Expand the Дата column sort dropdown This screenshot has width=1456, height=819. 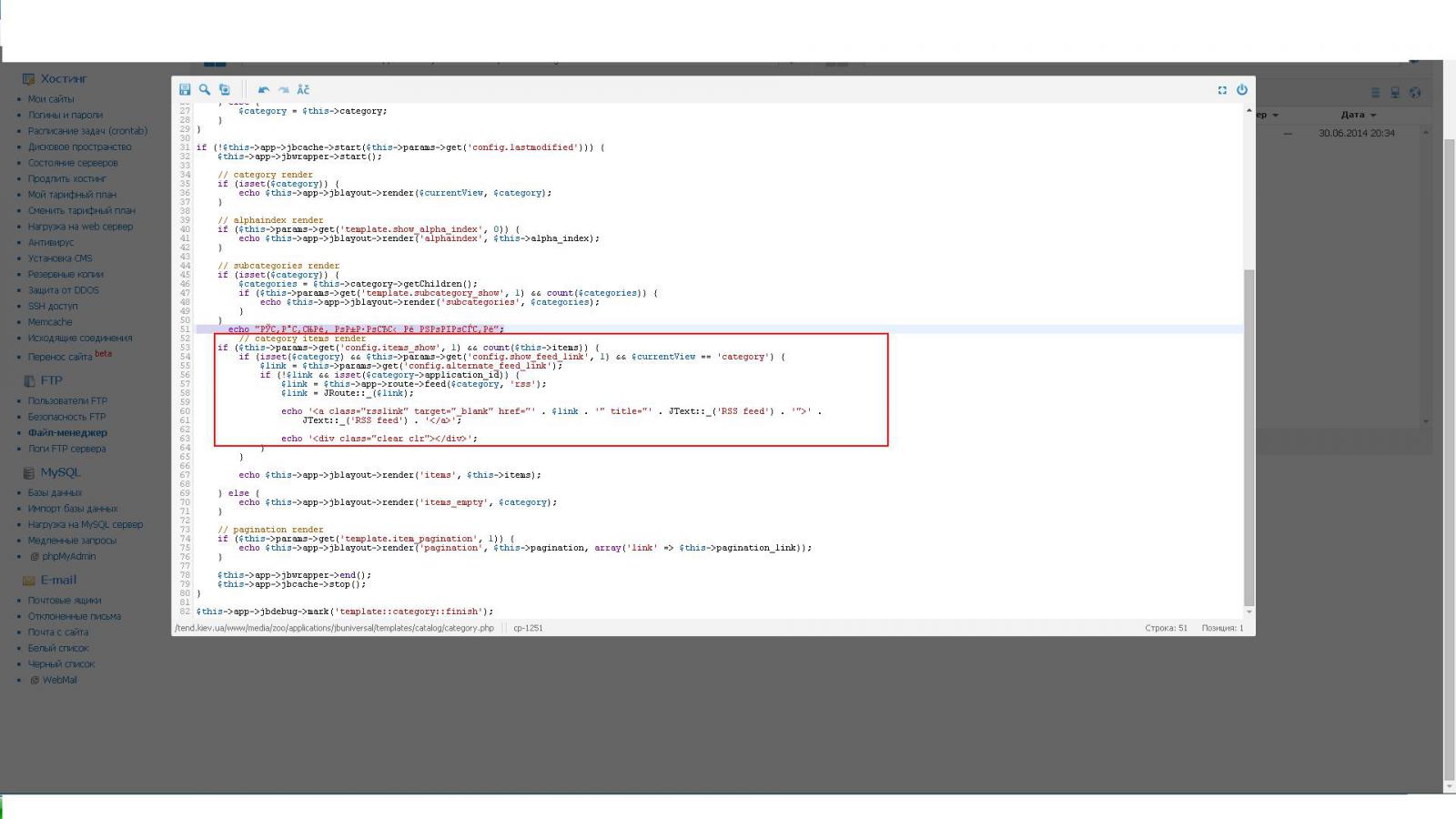point(1373,116)
